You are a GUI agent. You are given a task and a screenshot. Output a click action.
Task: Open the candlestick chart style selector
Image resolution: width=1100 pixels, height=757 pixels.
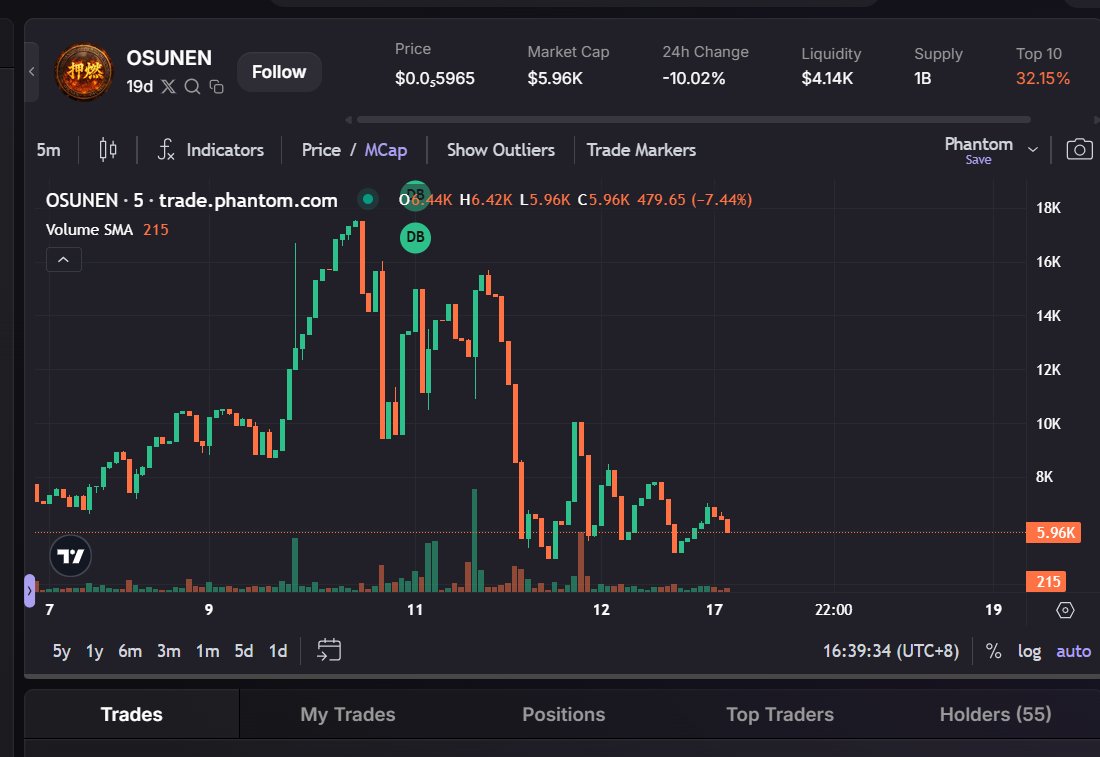pos(107,149)
